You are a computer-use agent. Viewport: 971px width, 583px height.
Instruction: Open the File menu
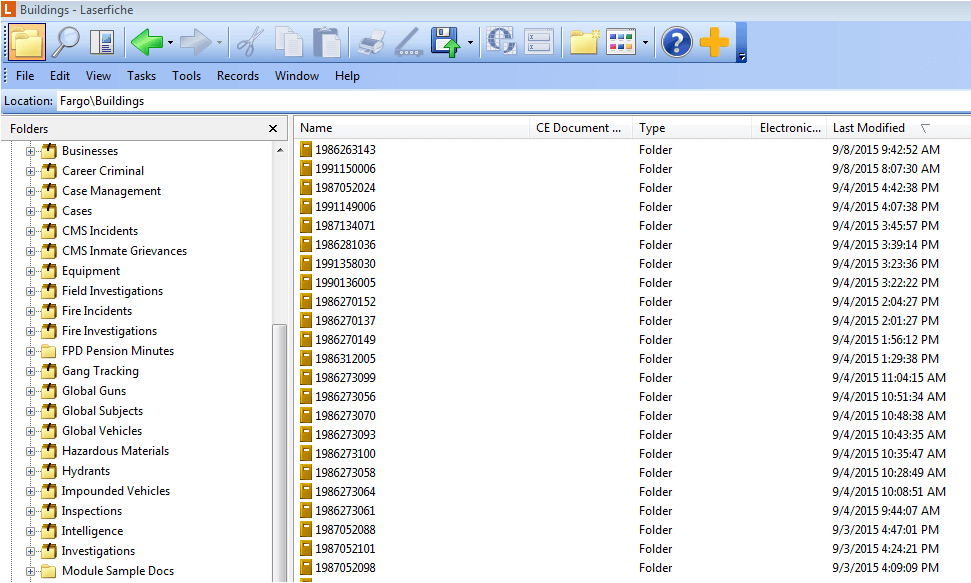[25, 76]
